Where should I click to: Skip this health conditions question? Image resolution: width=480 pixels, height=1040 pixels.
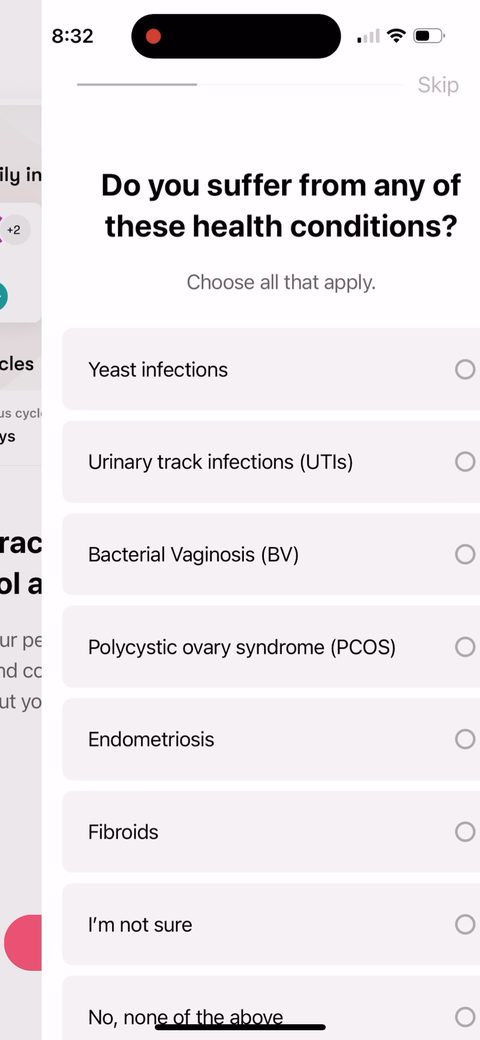pyautogui.click(x=438, y=85)
